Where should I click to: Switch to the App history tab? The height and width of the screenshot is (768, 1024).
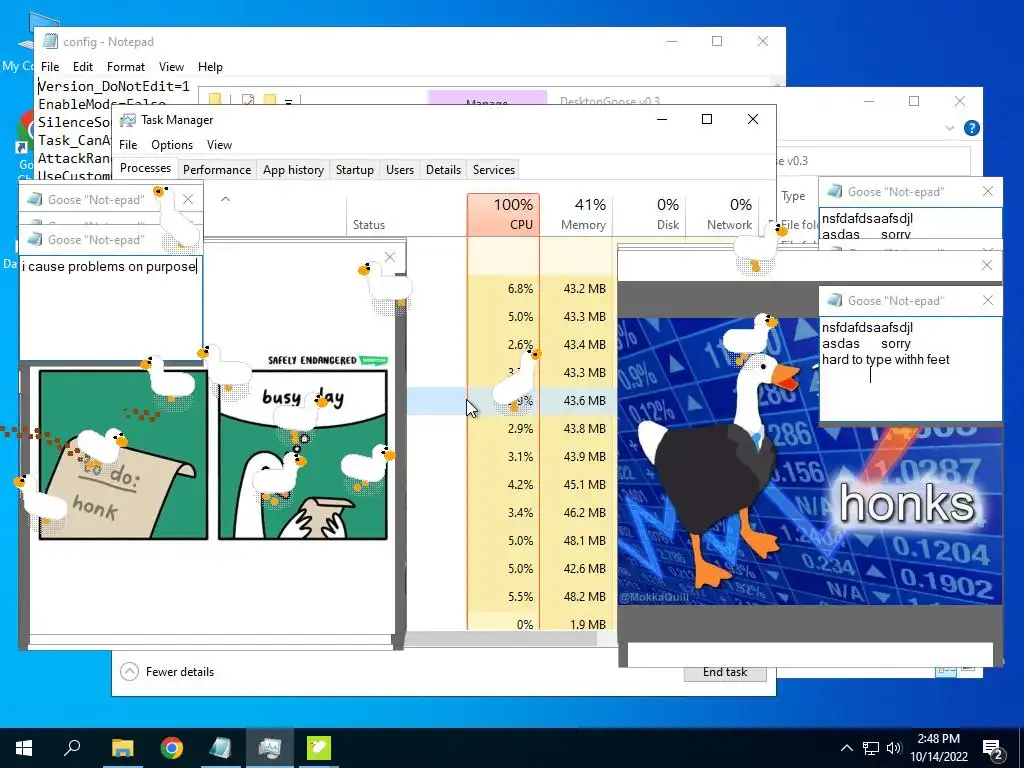point(293,170)
